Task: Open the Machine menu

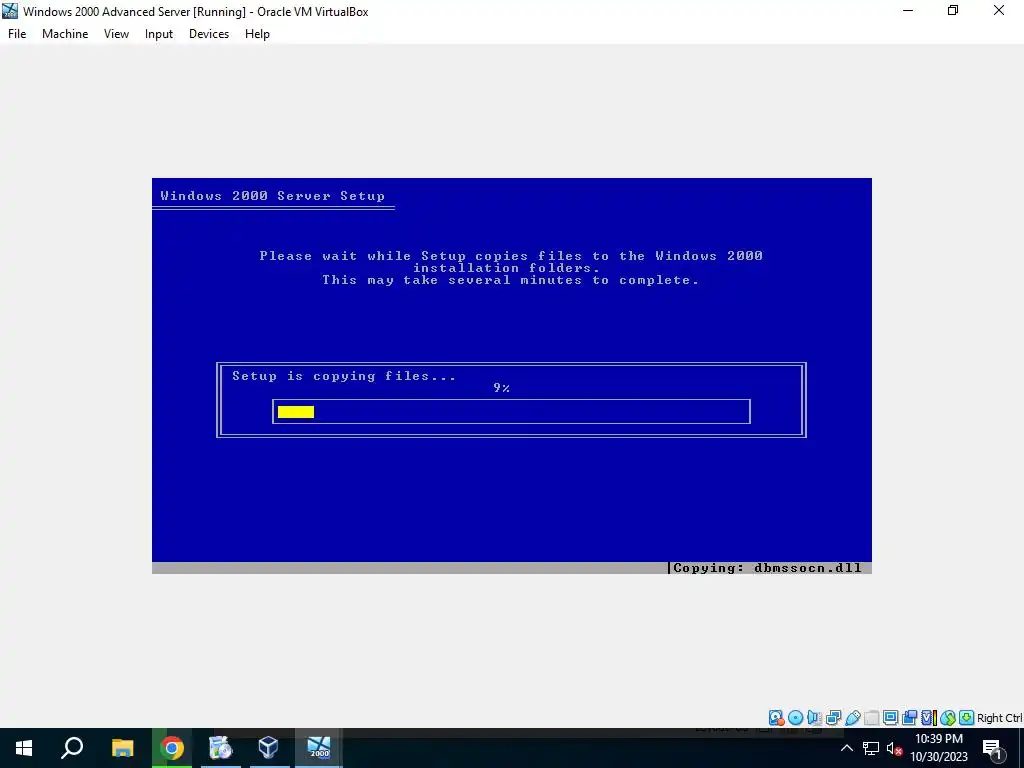Action: click(x=65, y=34)
